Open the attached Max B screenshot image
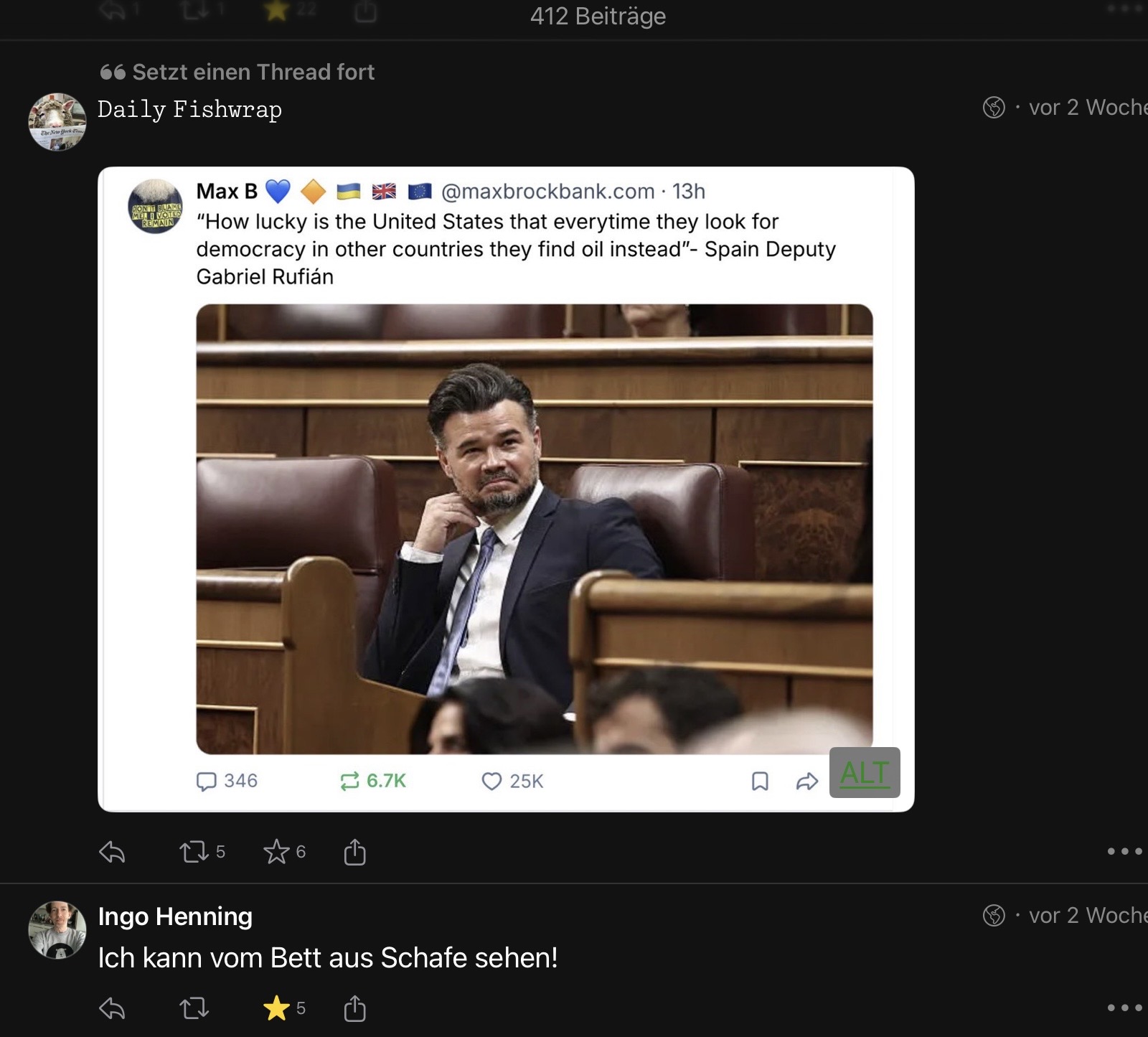1148x1037 pixels. pyautogui.click(x=505, y=488)
